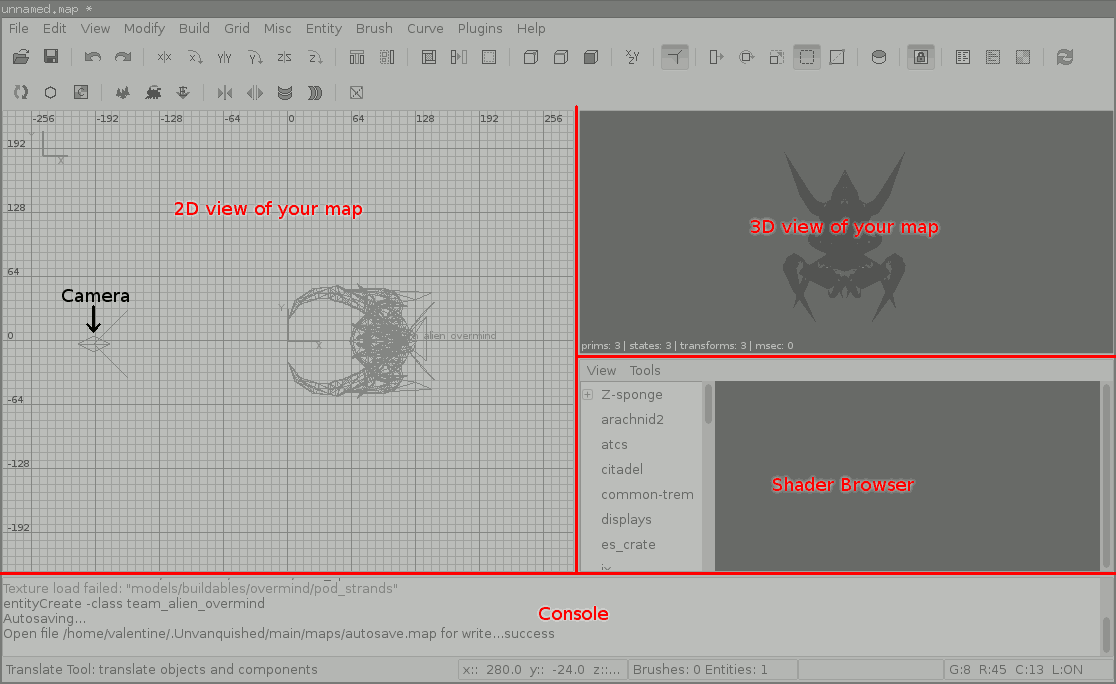Rotate selection around the y-axis
The width and height of the screenshot is (1116, 684).
[x=254, y=58]
